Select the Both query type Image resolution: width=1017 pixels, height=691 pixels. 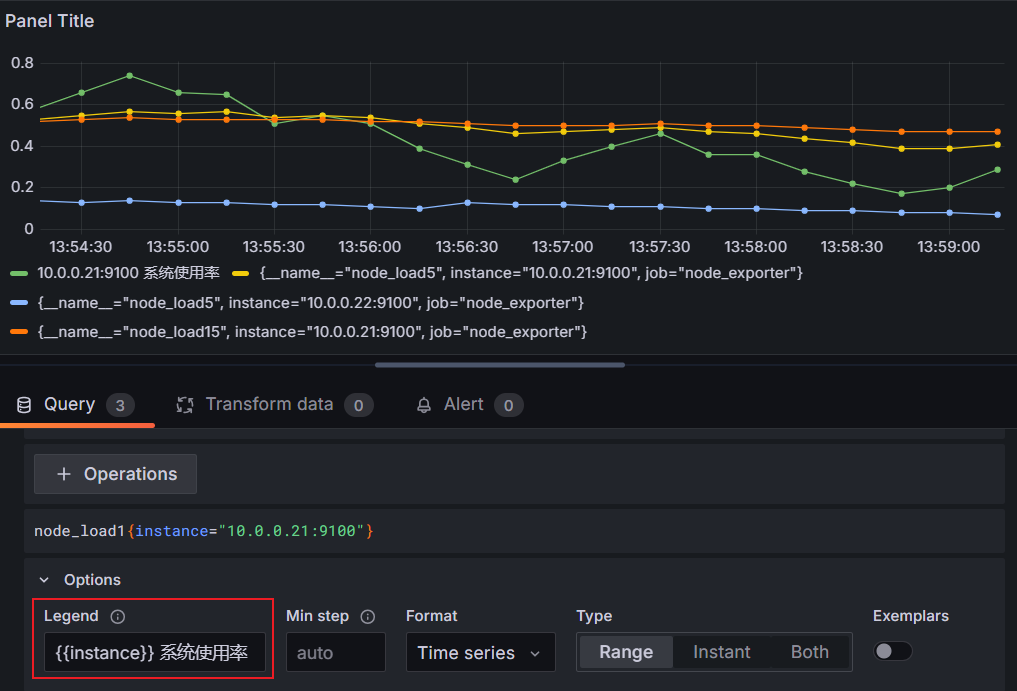tap(809, 652)
